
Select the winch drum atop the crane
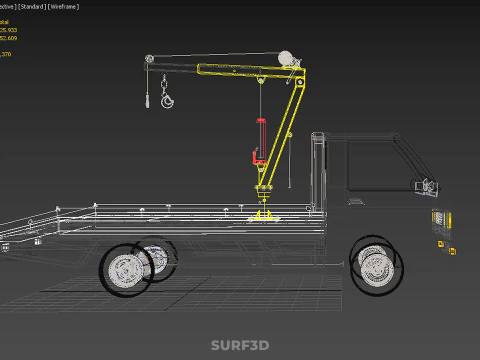tap(286, 58)
